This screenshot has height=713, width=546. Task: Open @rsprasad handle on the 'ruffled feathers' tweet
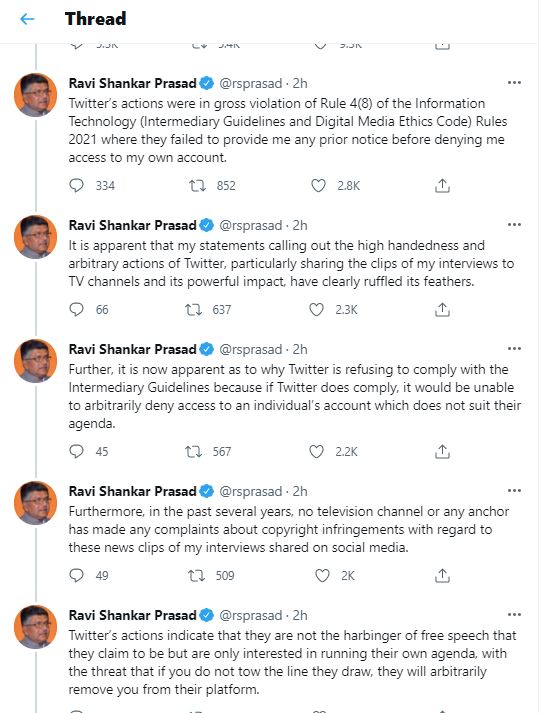250,226
